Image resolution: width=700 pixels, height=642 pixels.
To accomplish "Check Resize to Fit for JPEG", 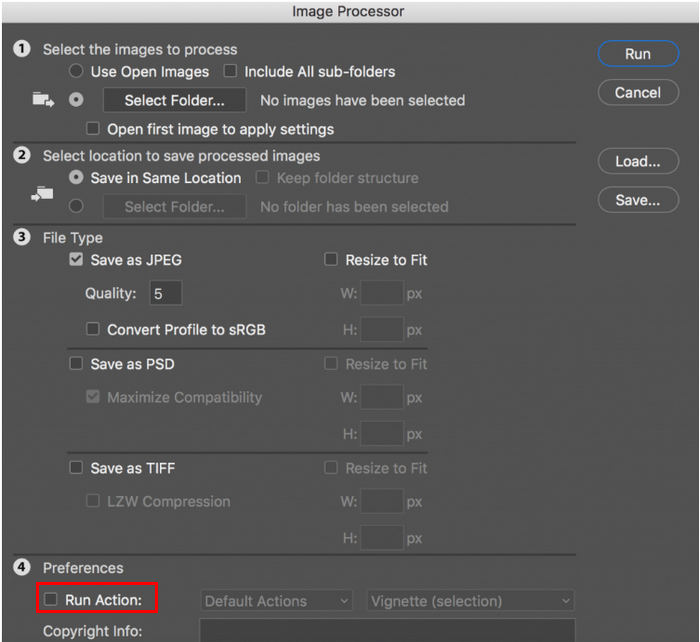I will 330,259.
